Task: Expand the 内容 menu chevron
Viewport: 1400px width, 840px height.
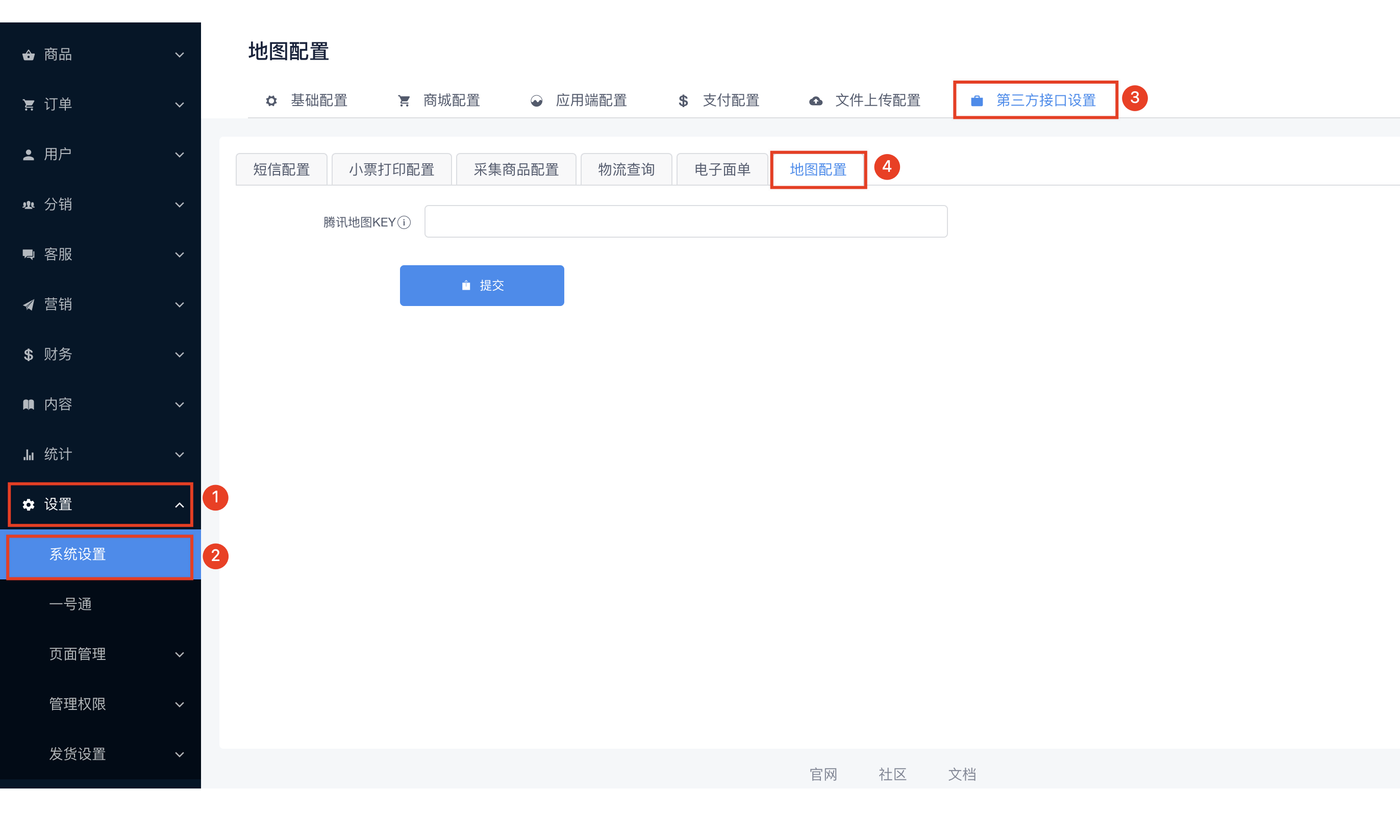Action: (x=180, y=404)
